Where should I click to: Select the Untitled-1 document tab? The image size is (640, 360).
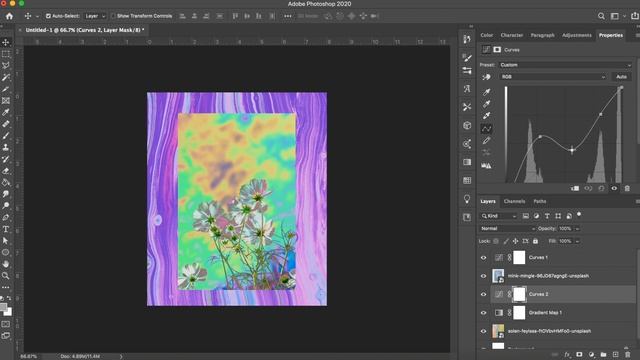pos(84,30)
